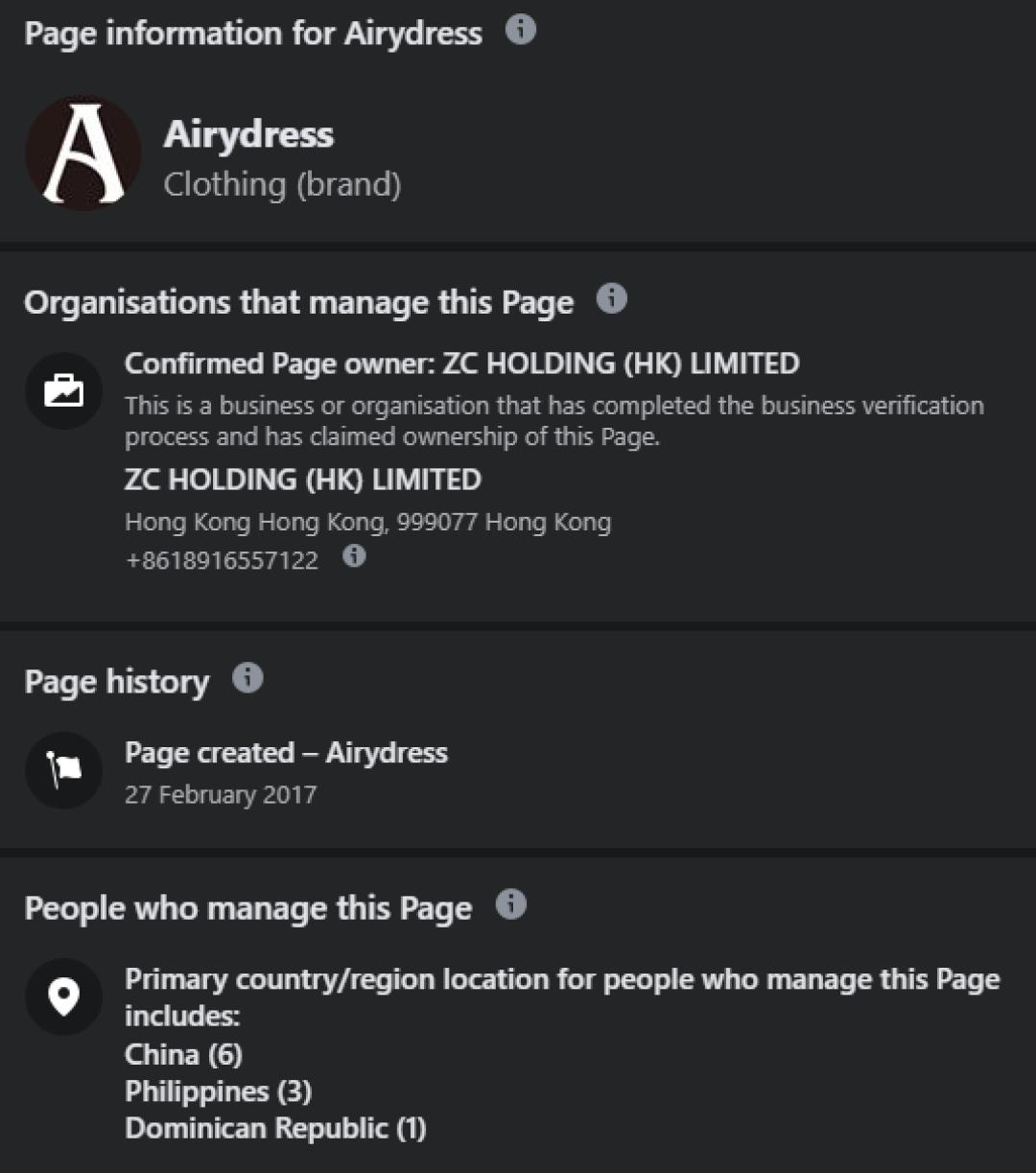This screenshot has height=1173, width=1036.
Task: Click phone number +8618916557122
Action: click(x=222, y=560)
